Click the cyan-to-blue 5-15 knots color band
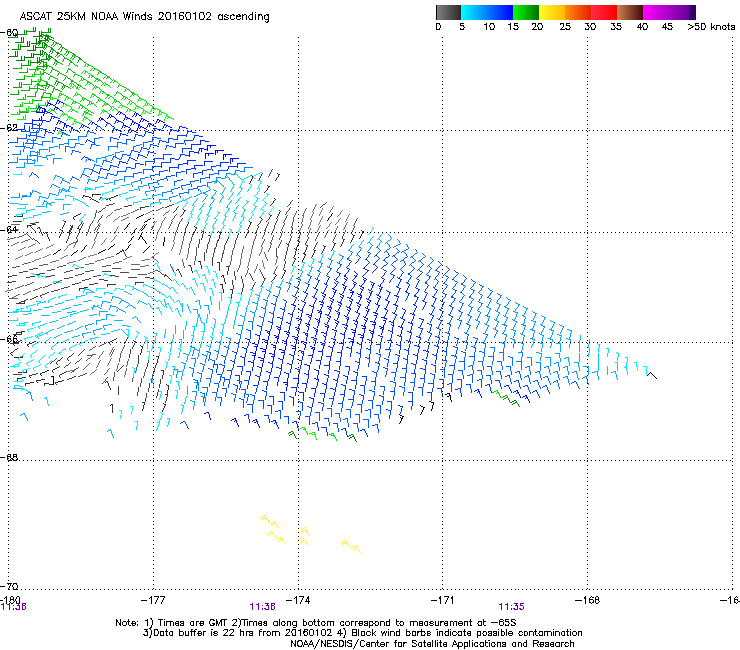Image resolution: width=740 pixels, height=650 pixels. [487, 12]
